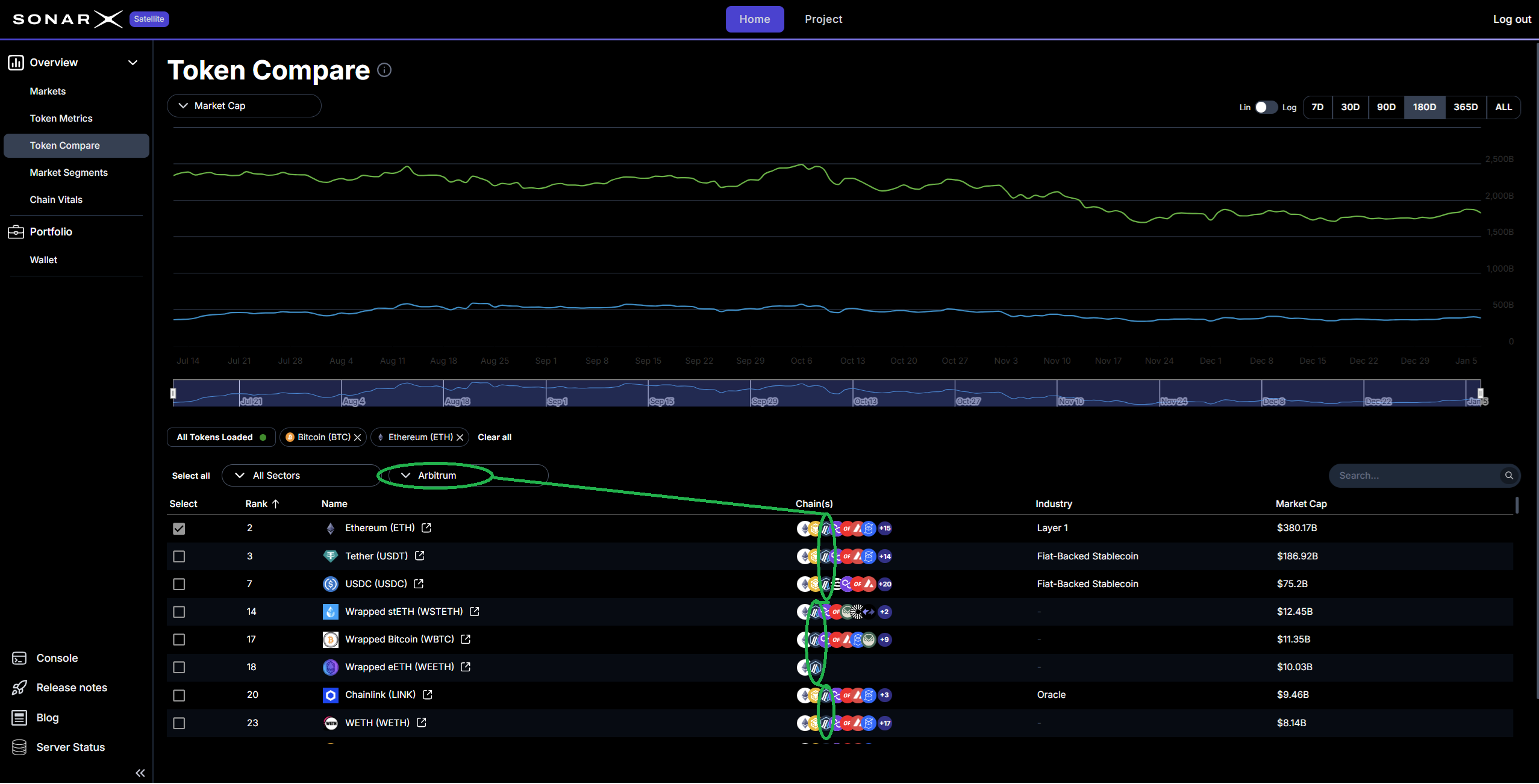
Task: Collapse the Overview section in sidebar
Action: pos(133,62)
